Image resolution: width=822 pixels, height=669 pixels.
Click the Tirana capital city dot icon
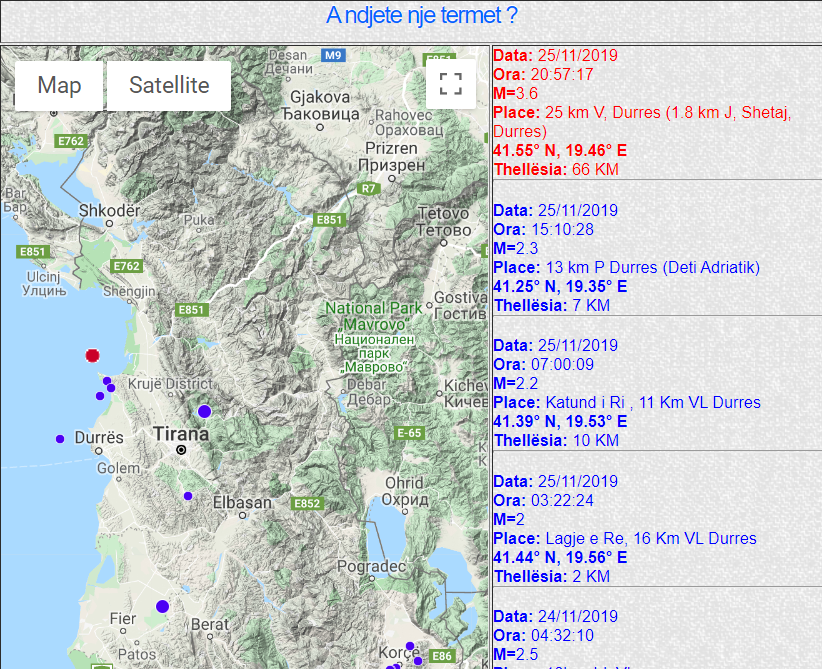click(x=181, y=450)
